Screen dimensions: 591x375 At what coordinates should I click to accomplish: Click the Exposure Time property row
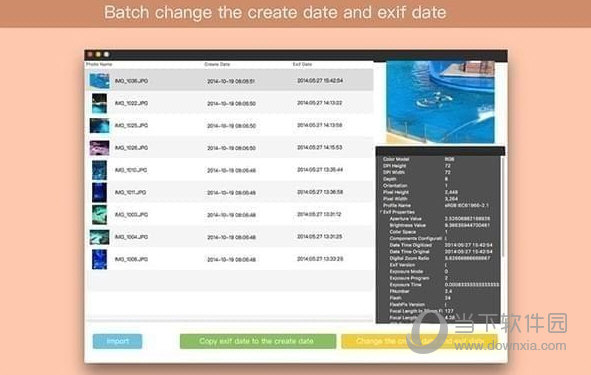(440, 285)
